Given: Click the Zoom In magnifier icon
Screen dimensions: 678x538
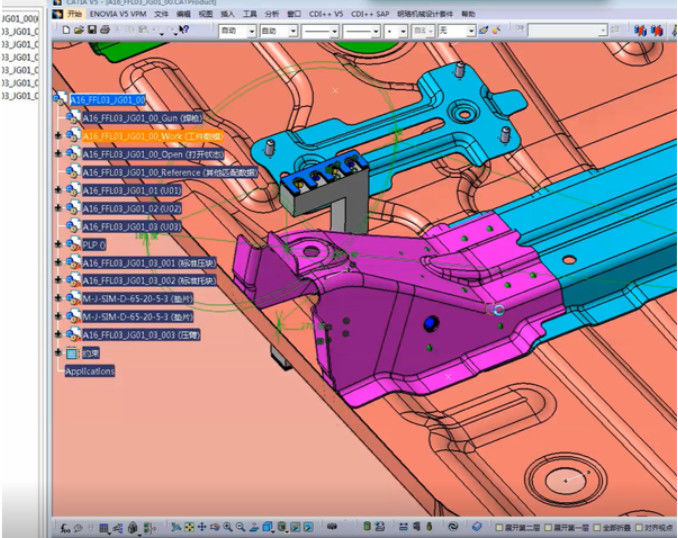Looking at the screenshot, I should coord(228,527).
